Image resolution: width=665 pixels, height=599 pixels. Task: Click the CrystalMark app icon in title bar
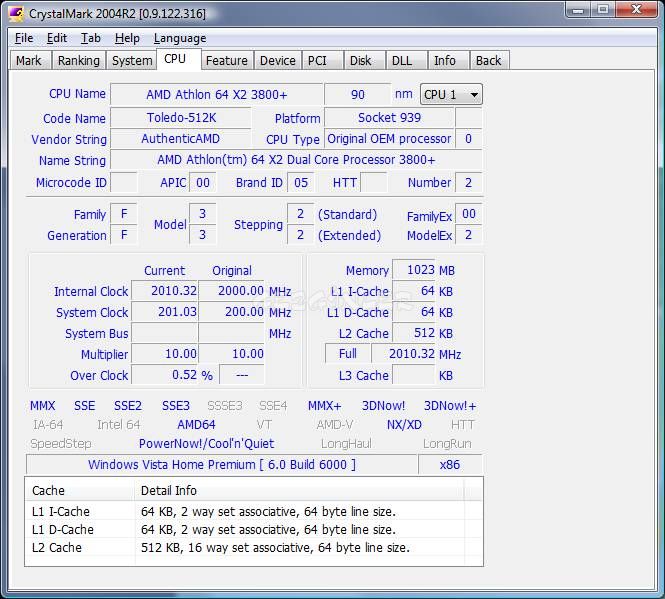click(x=16, y=14)
